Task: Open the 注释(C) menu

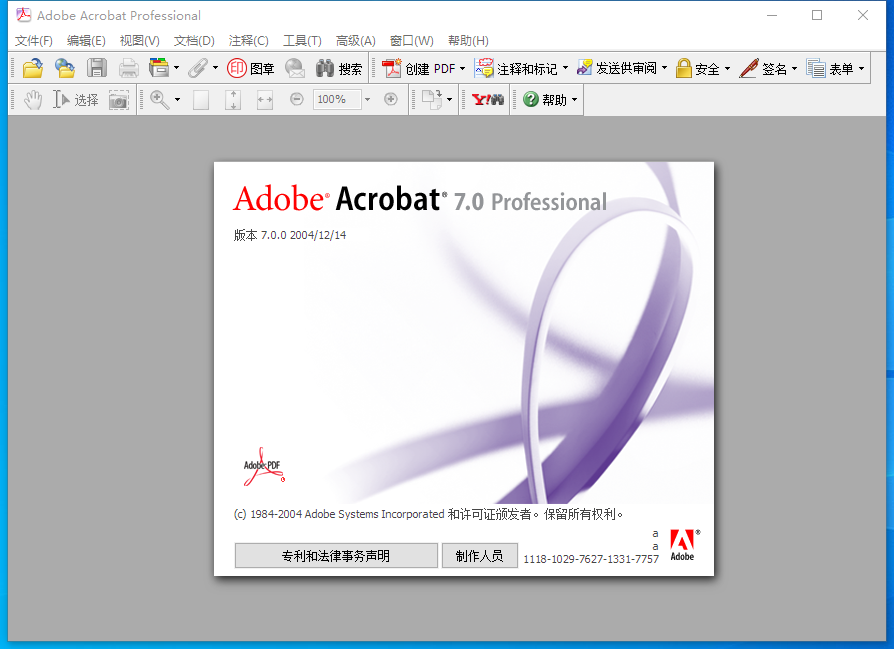Action: pyautogui.click(x=249, y=40)
